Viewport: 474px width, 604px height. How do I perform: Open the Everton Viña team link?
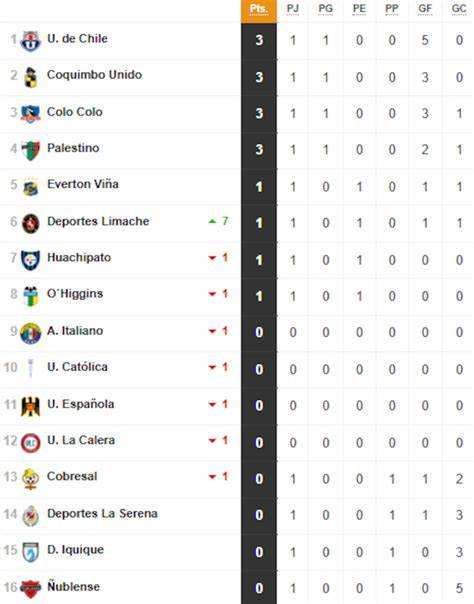click(x=83, y=184)
